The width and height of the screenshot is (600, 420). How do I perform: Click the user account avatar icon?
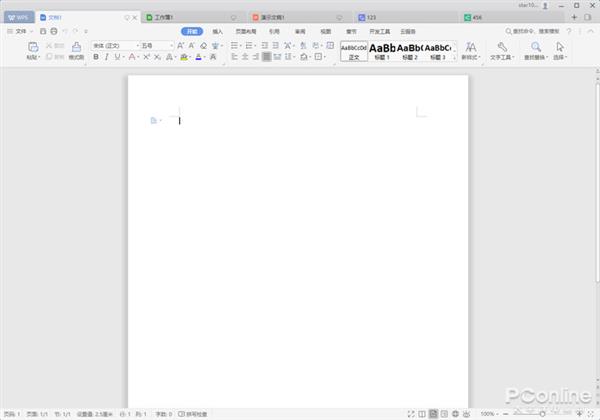click(545, 6)
